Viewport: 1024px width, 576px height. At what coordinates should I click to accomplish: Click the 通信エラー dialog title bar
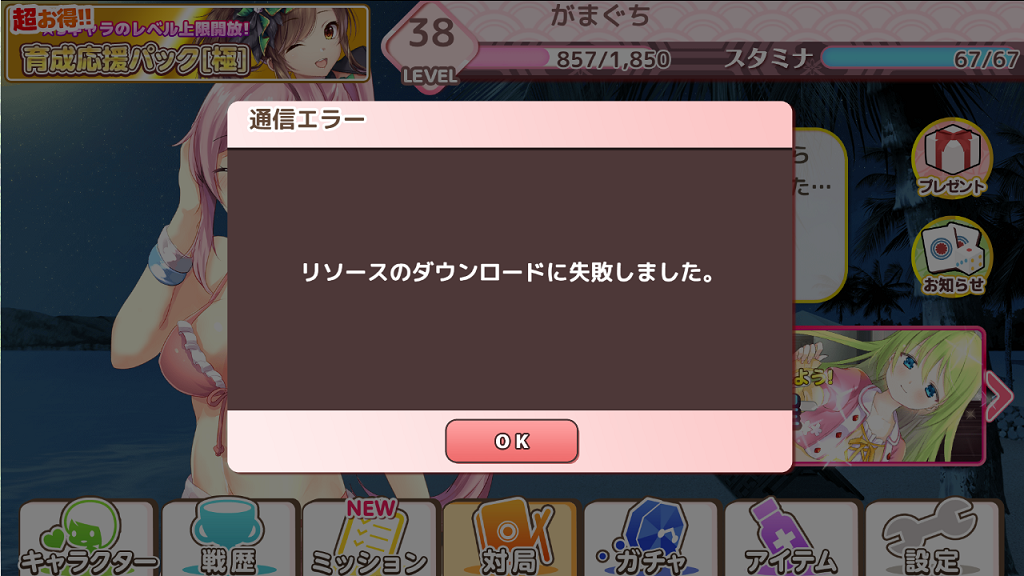[x=510, y=124]
